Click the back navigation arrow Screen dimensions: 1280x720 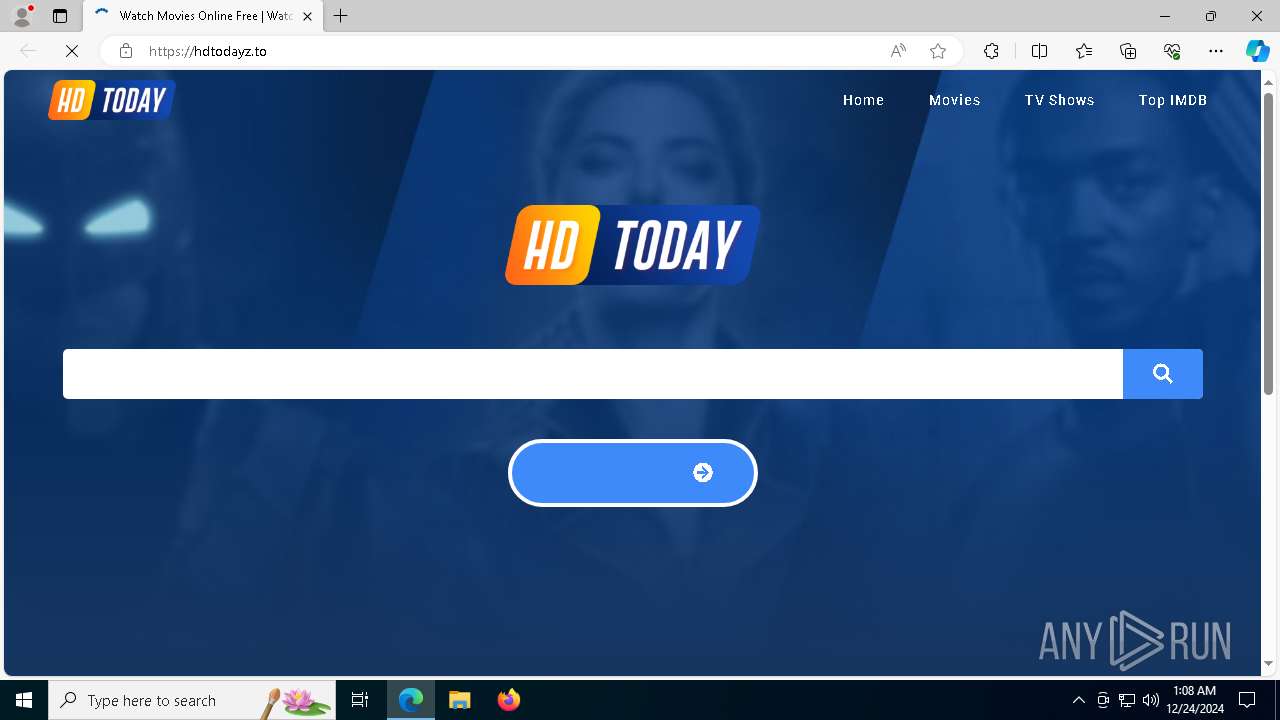point(28,51)
